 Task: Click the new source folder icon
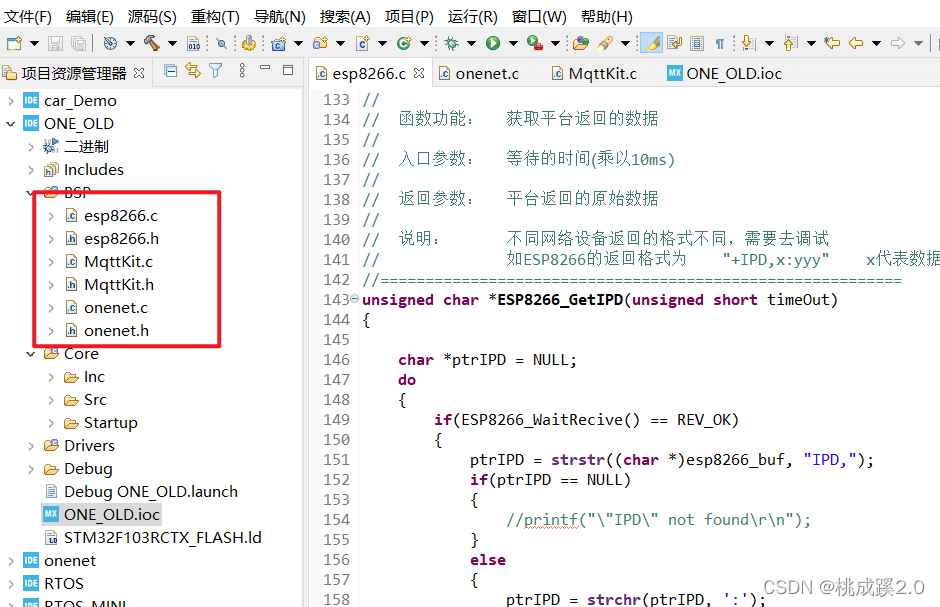[x=321, y=43]
